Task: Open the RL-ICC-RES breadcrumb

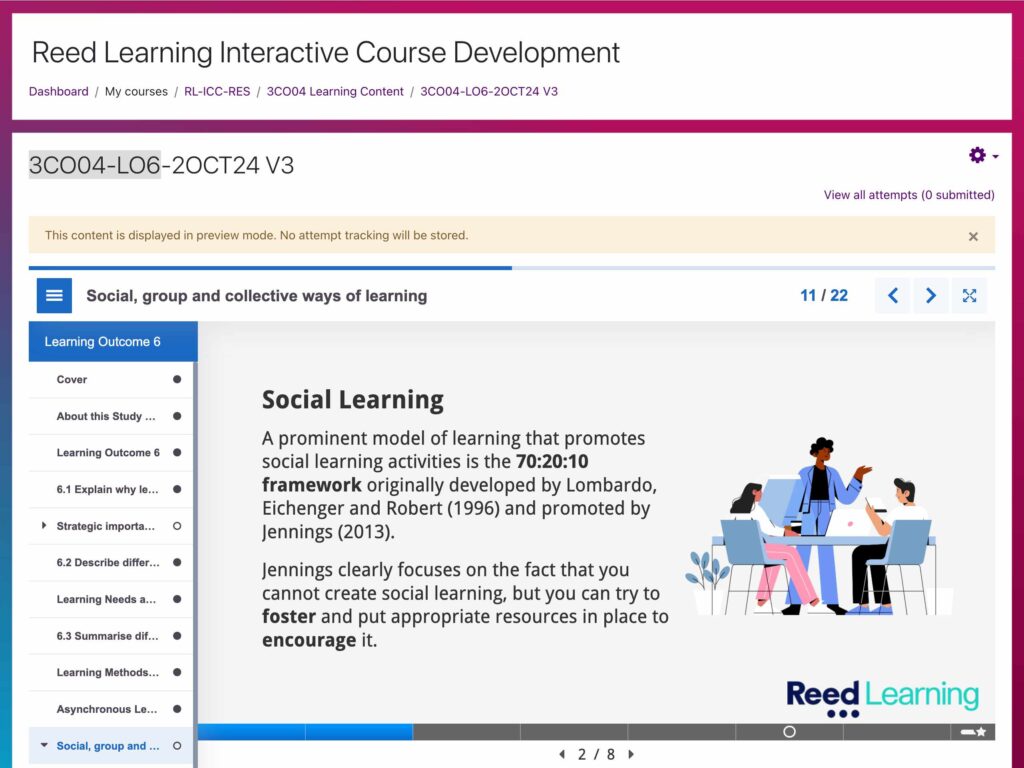Action: click(x=217, y=91)
